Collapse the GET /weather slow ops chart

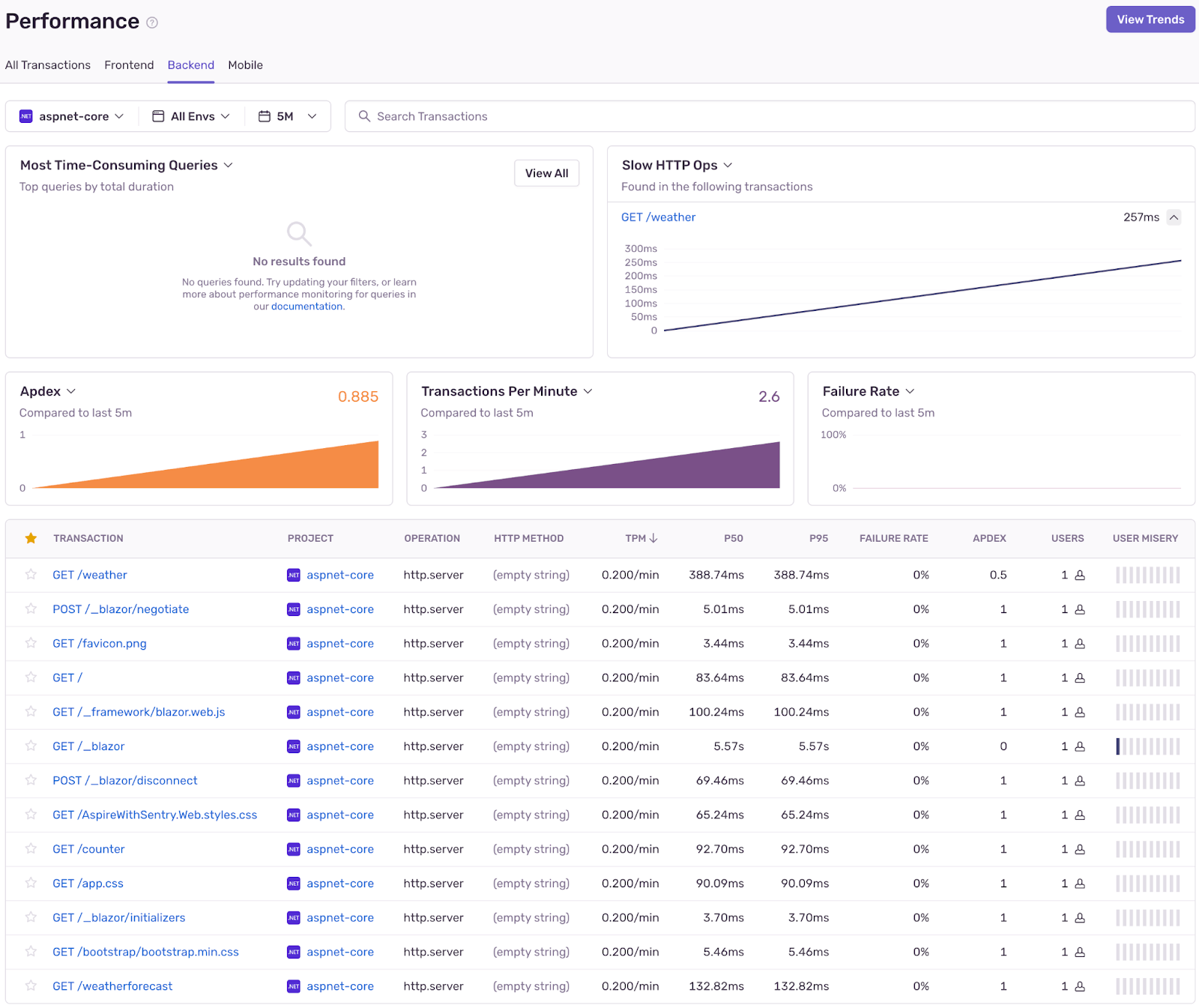1174,217
